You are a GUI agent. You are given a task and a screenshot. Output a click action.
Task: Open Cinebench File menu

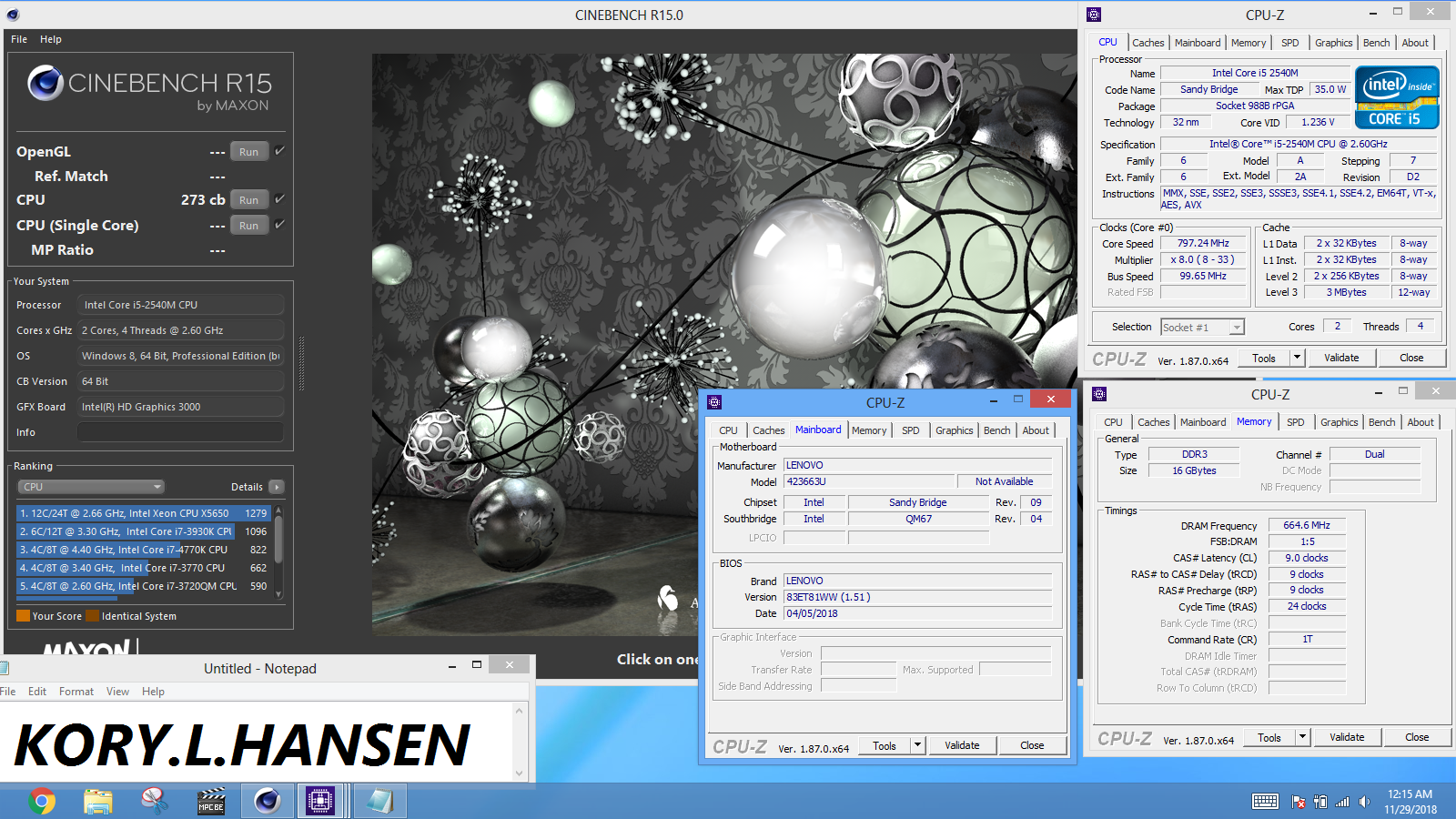click(x=19, y=39)
